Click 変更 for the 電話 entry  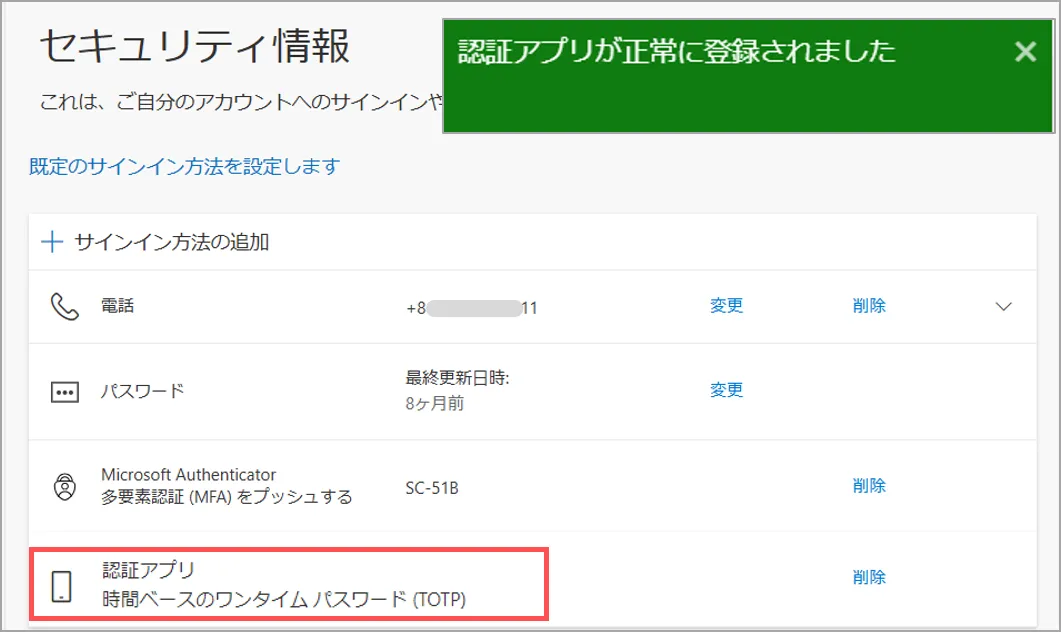pos(726,306)
